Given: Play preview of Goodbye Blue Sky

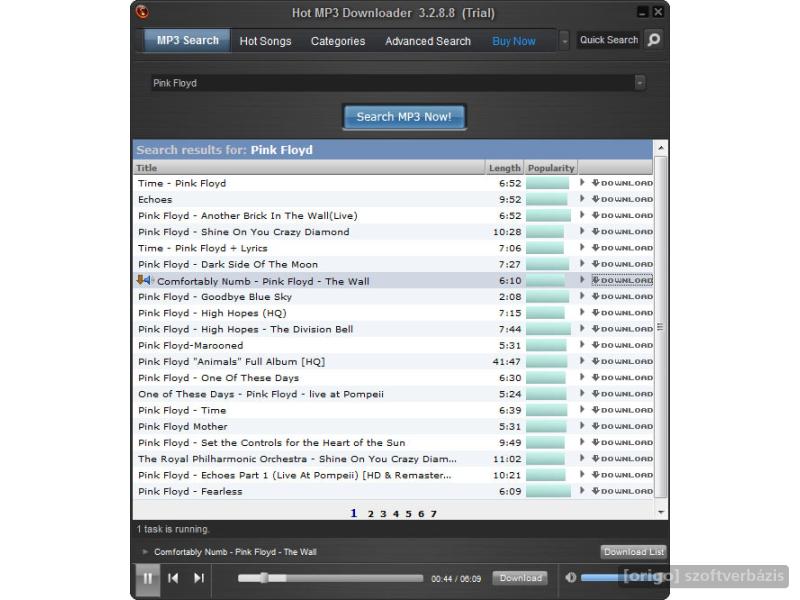Looking at the screenshot, I should 582,296.
